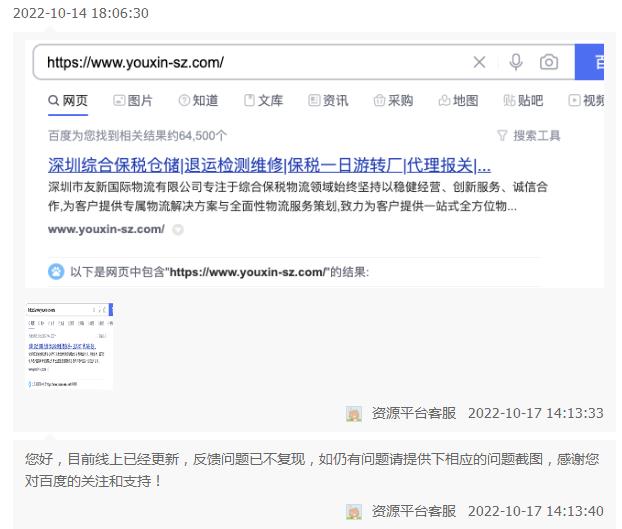Open the small screenshot thumbnail attachment

point(70,346)
